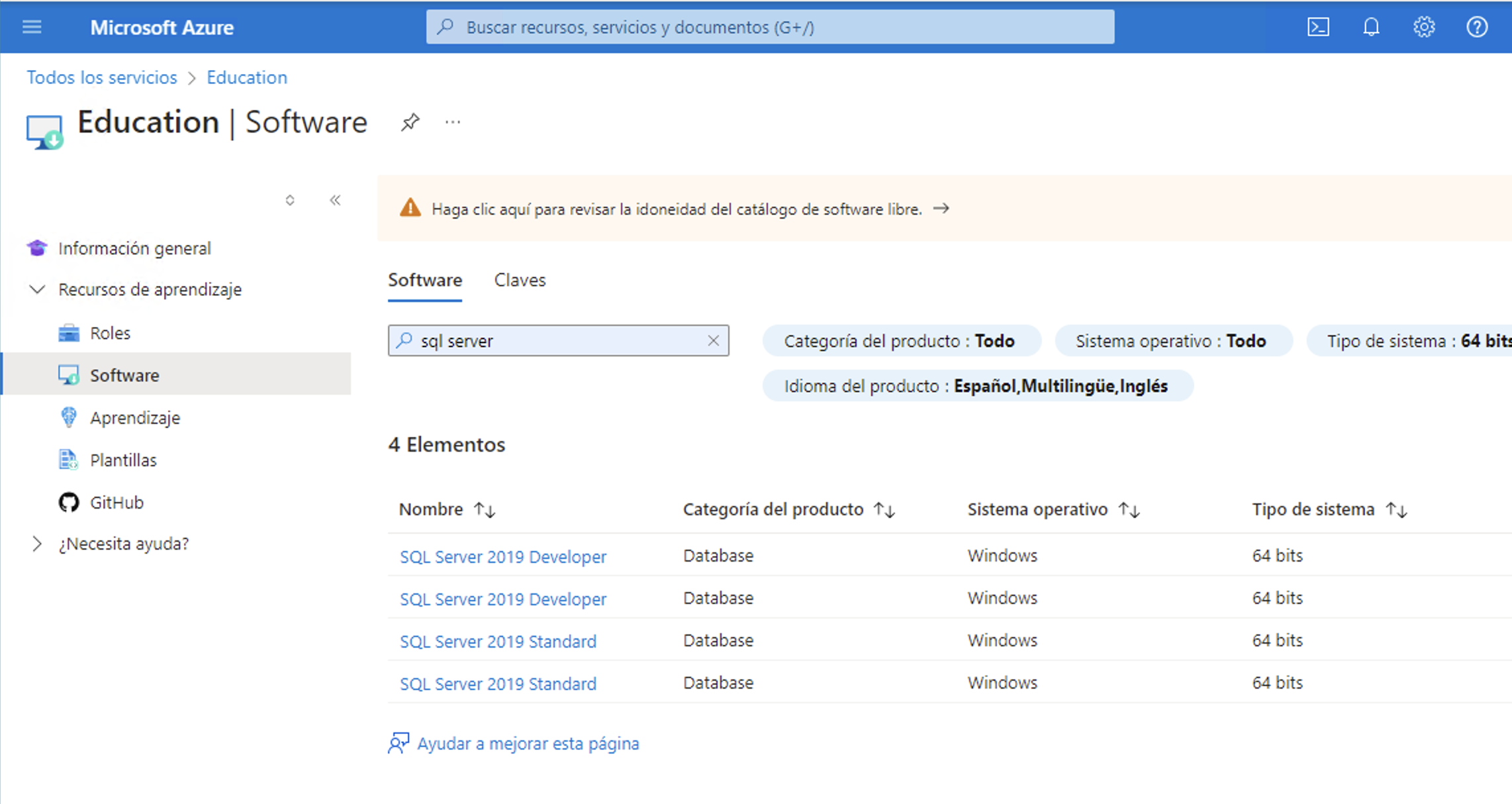Collapse Recursos de aprendizaje section
This screenshot has width=1512, height=804.
click(37, 289)
